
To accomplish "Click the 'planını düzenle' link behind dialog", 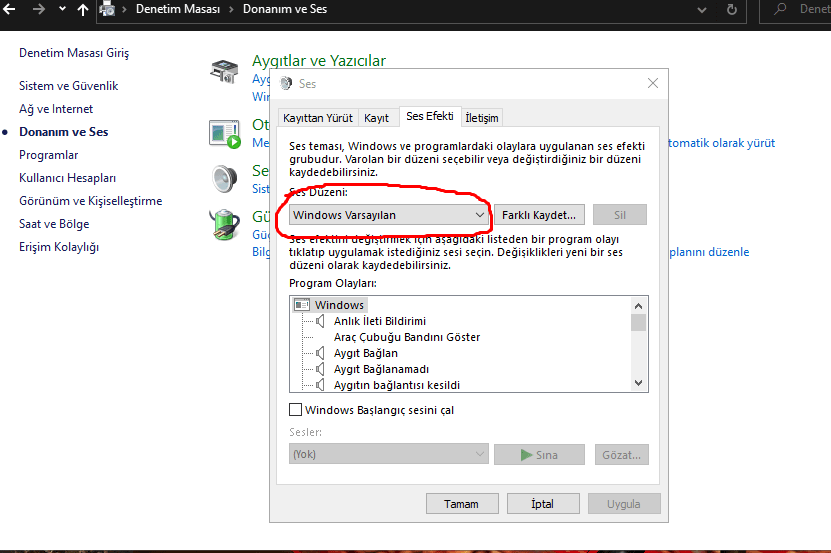I will (x=709, y=252).
